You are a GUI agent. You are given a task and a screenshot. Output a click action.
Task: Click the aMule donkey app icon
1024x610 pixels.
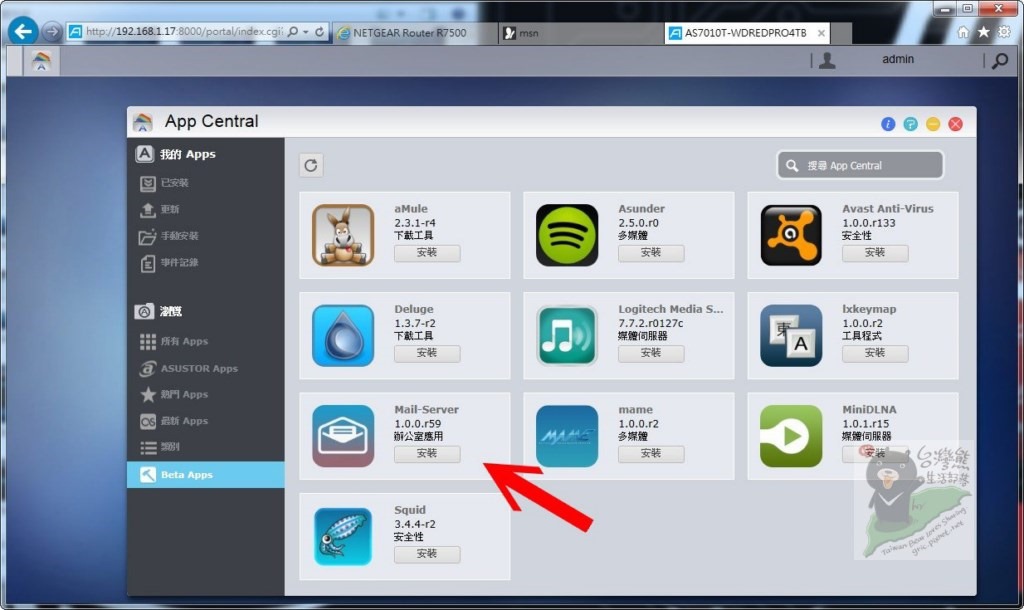343,235
